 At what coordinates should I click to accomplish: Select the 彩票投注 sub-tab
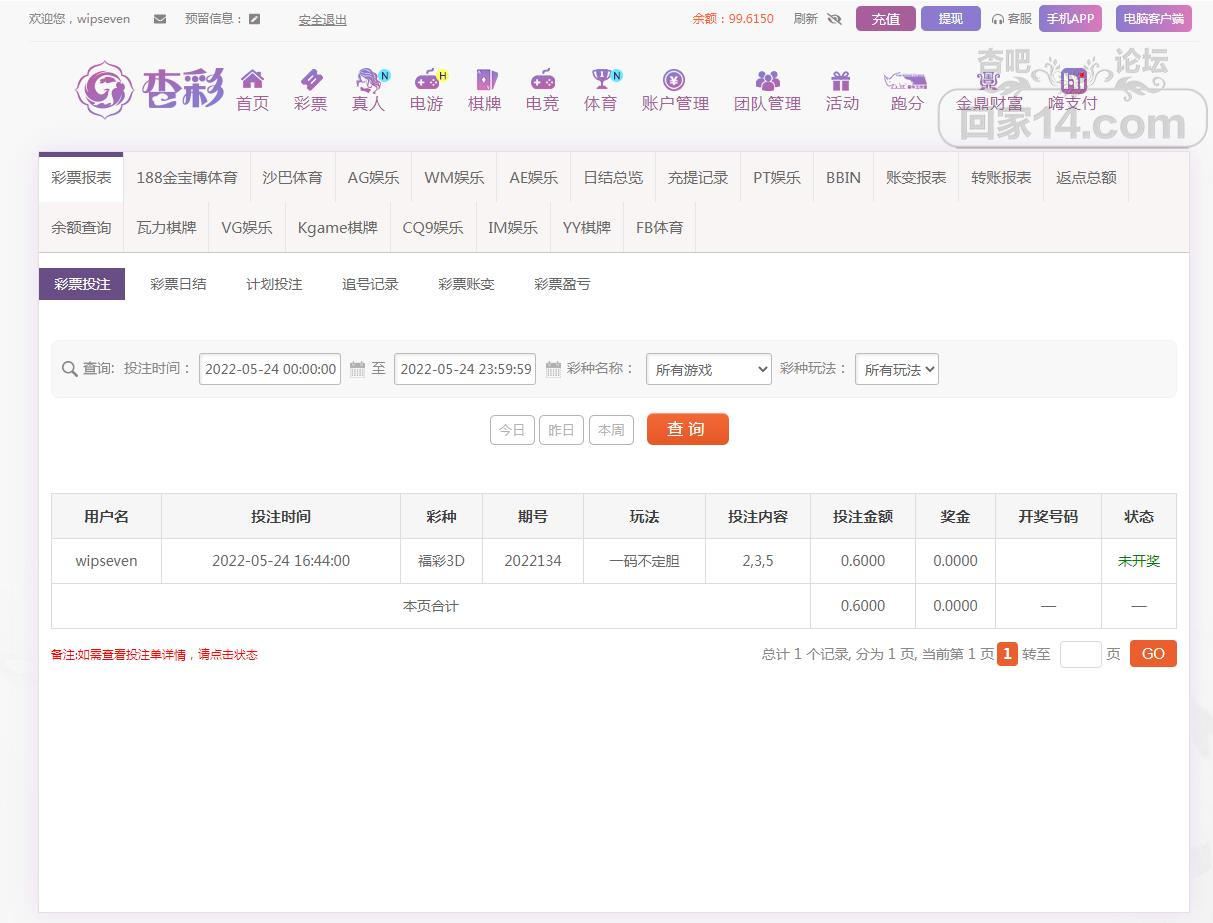pyautogui.click(x=82, y=284)
